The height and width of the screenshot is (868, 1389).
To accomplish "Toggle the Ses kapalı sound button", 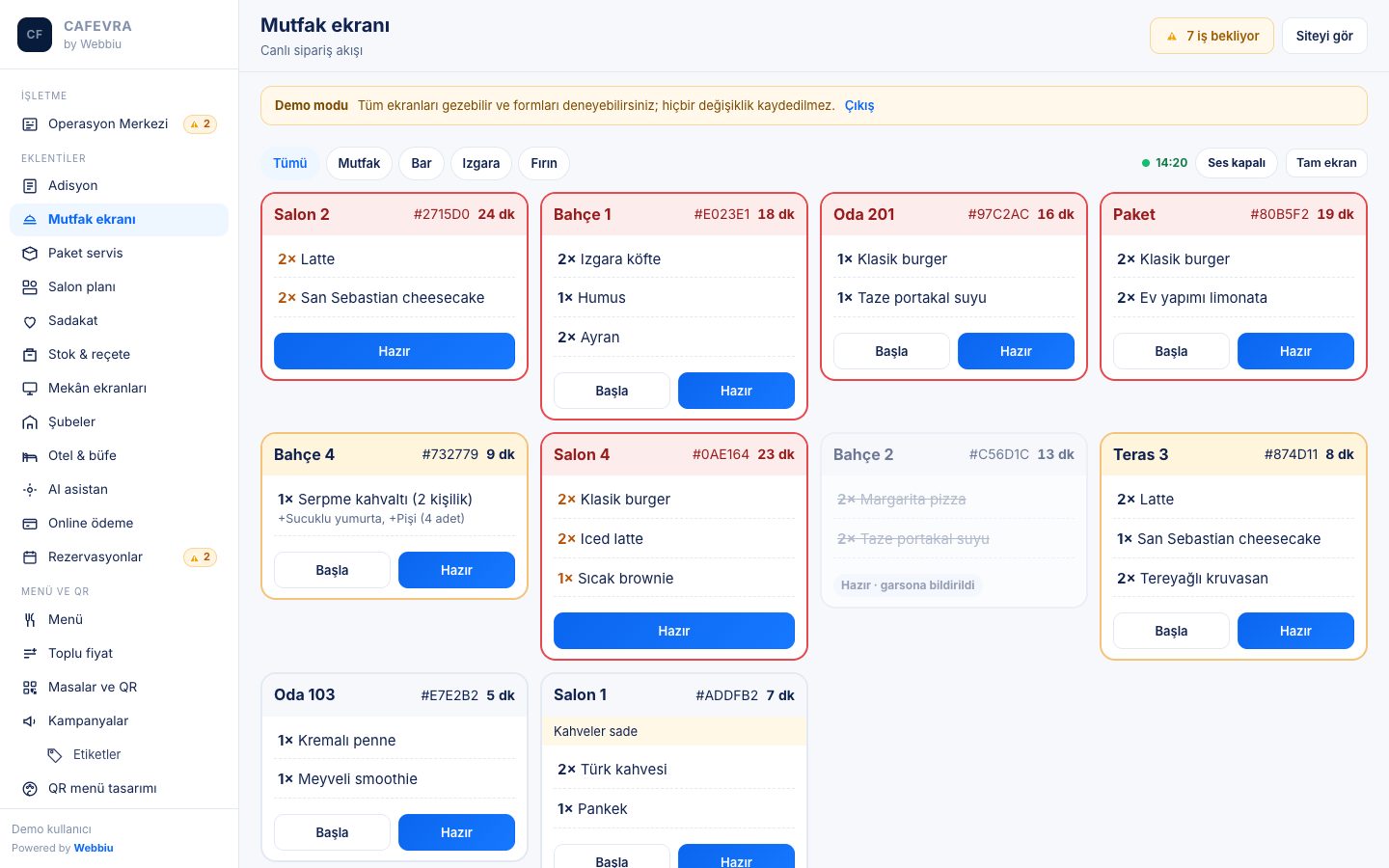I will tap(1237, 163).
